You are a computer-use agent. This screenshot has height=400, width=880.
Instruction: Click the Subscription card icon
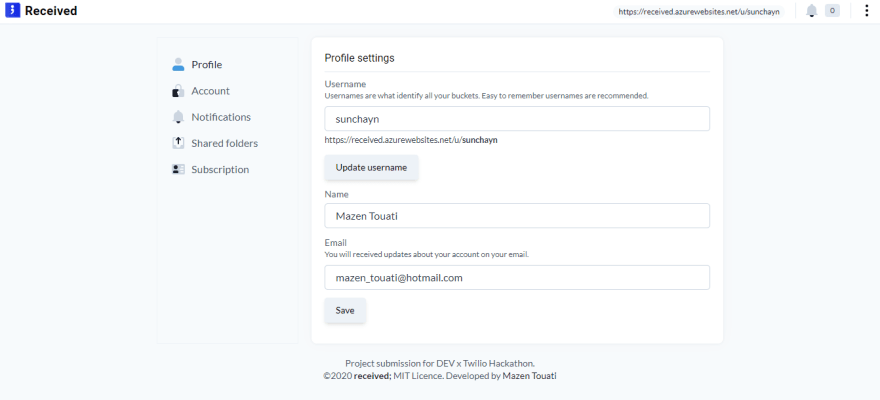tap(178, 169)
